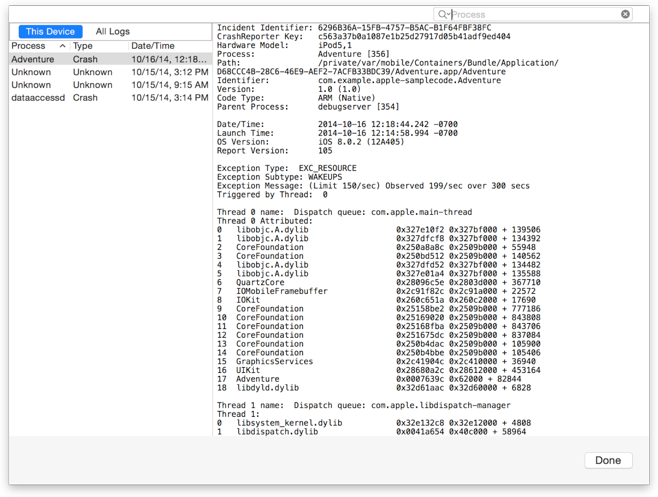658x497 pixels.
Task: Click stack frame 17 Adventure
Action: (369, 379)
